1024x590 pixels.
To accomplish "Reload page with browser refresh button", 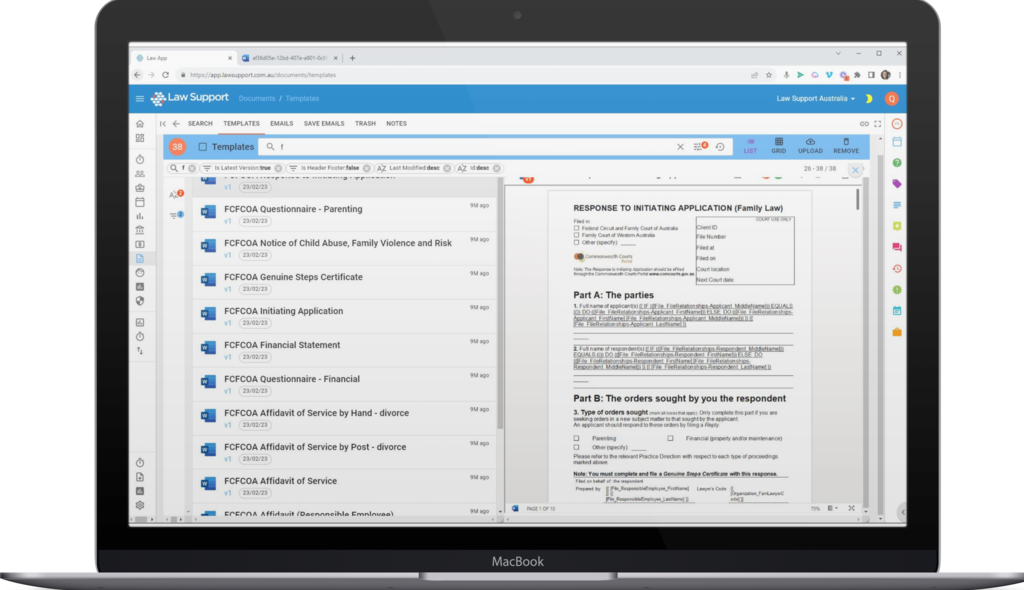I will click(x=165, y=75).
